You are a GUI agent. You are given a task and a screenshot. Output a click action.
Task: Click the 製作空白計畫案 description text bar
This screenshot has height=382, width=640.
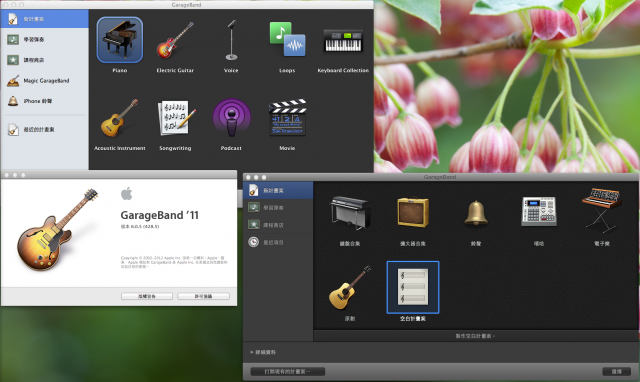point(475,336)
